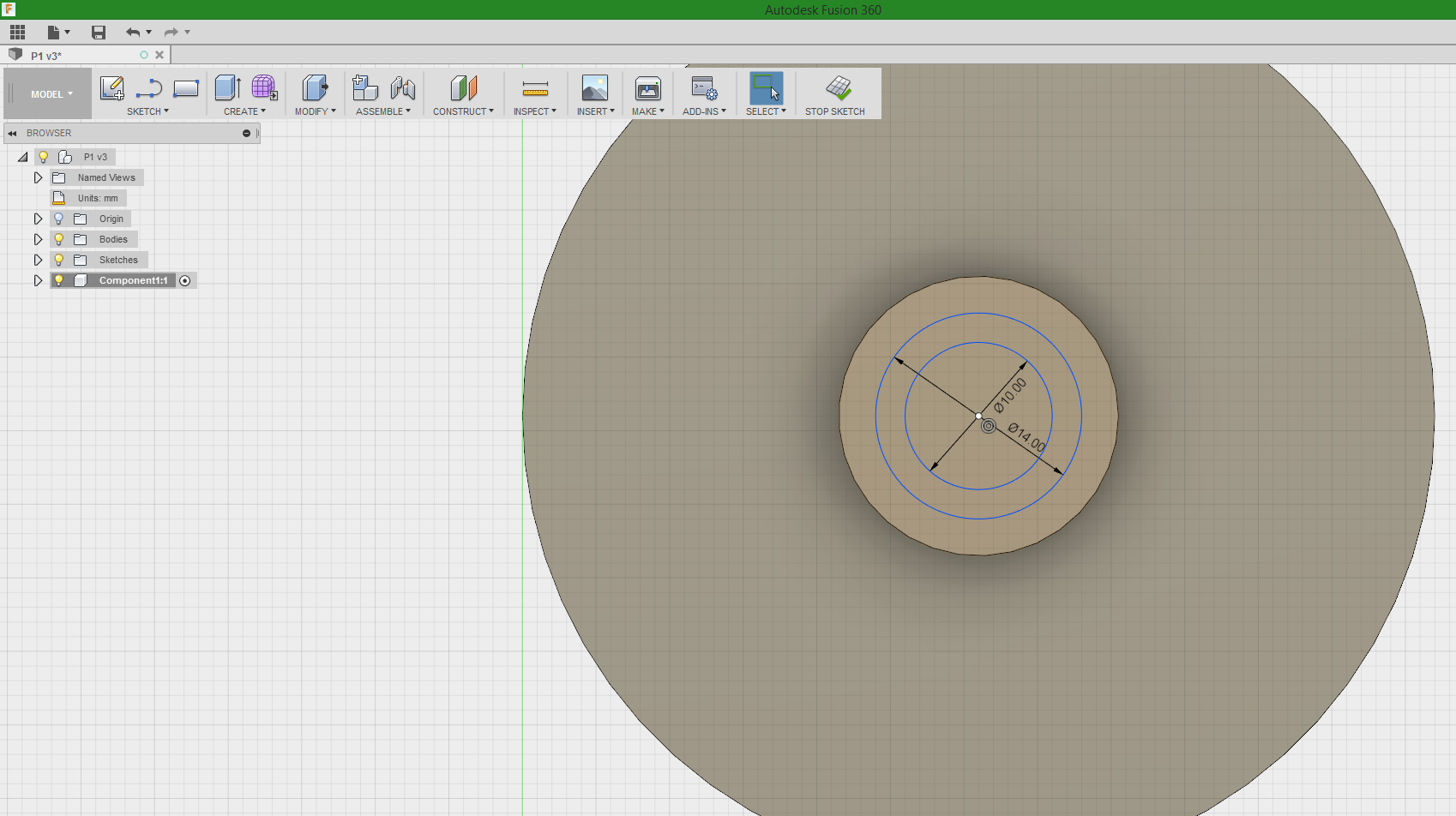Select the Offset Plane construct tool
Image resolution: width=1456 pixels, height=816 pixels.
point(463,87)
